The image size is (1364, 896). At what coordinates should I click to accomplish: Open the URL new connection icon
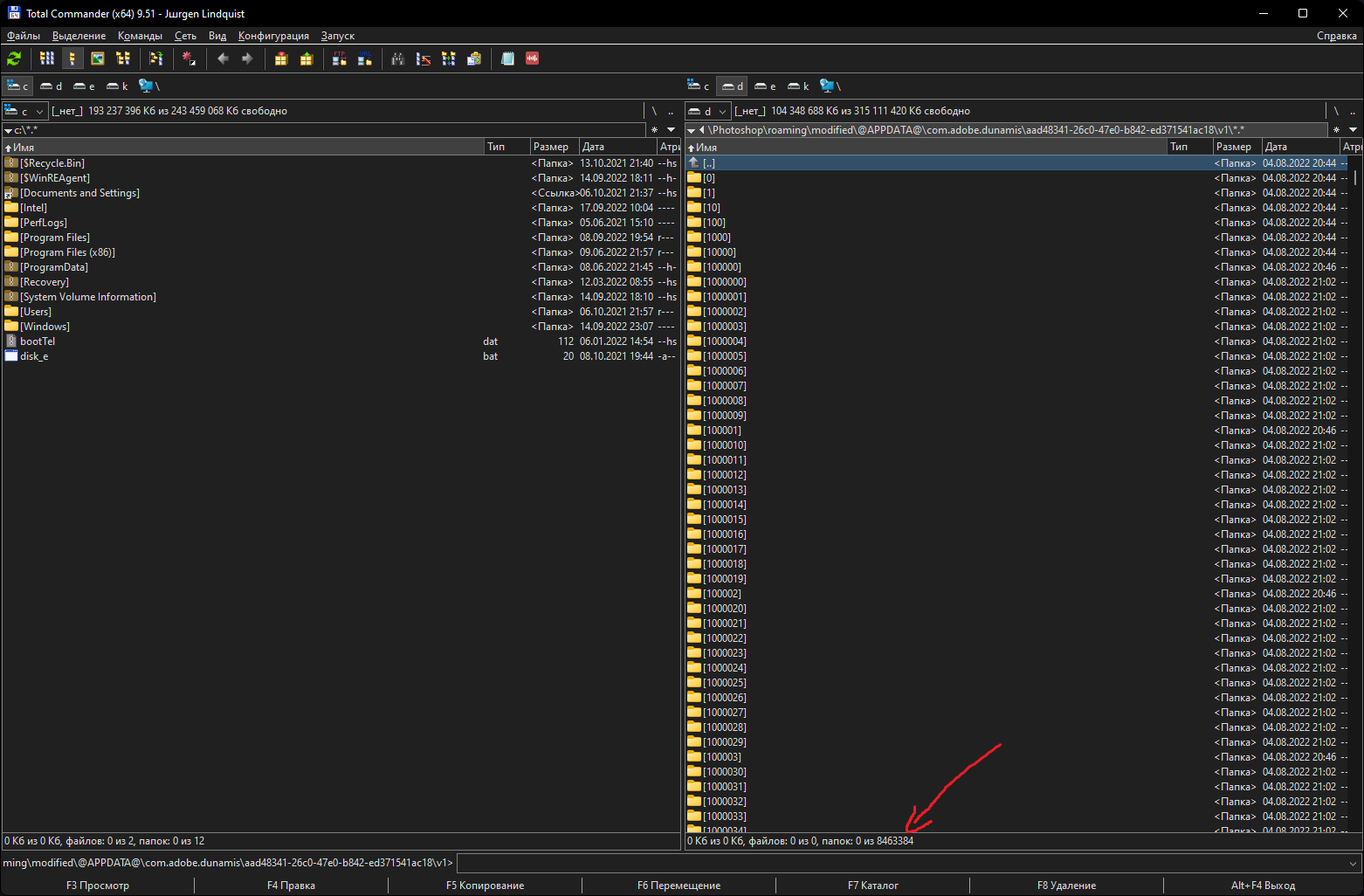[x=365, y=59]
